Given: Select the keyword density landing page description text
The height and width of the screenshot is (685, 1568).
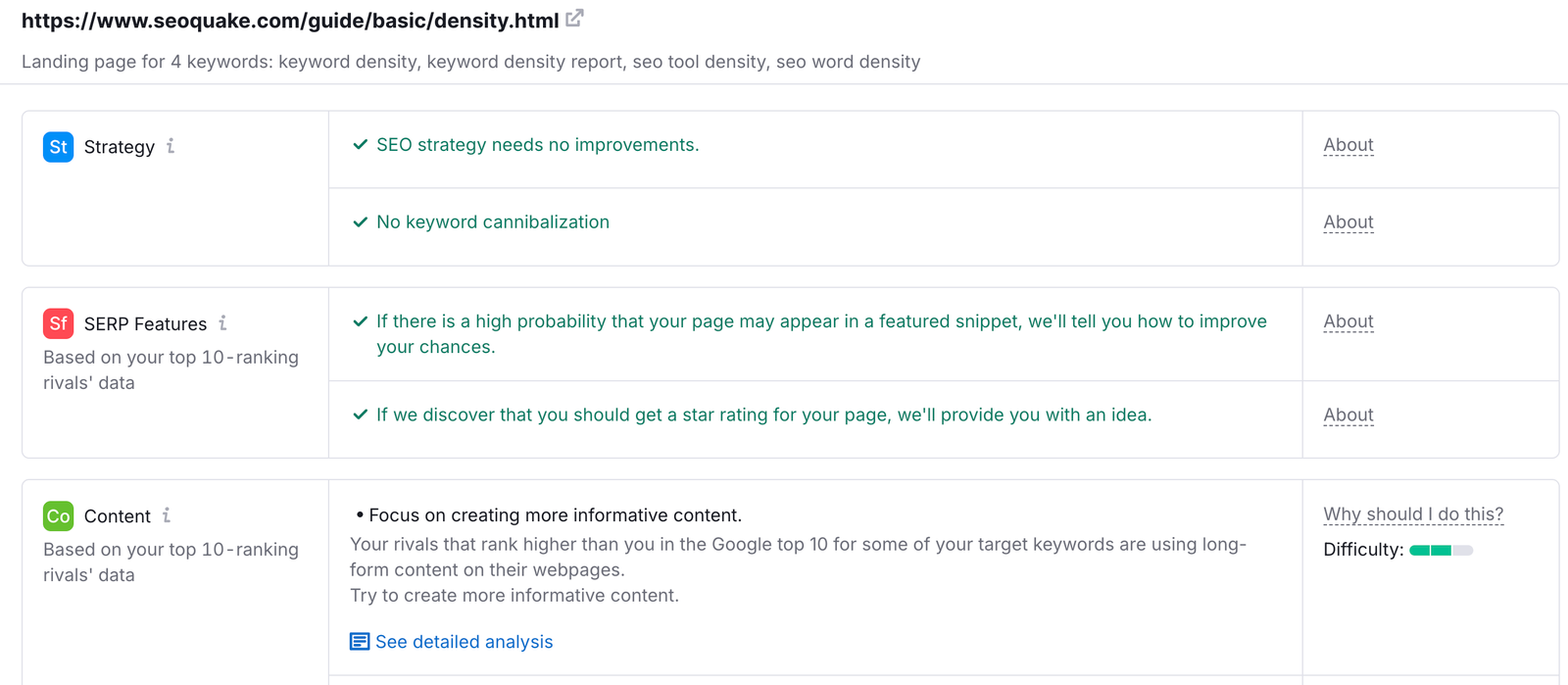Looking at the screenshot, I should click(470, 61).
